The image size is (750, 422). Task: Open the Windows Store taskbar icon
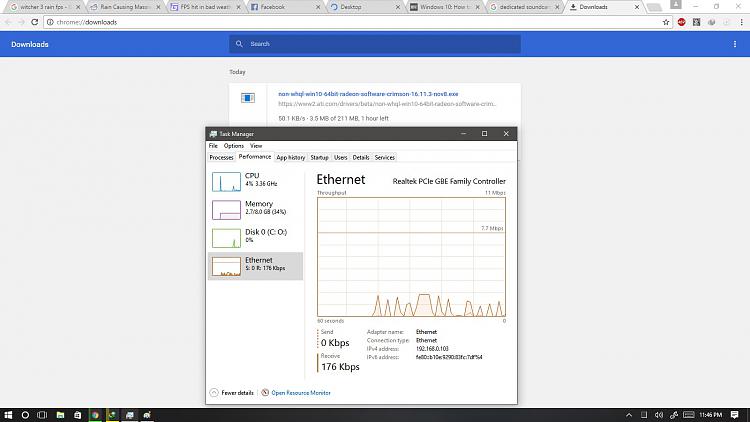click(x=77, y=415)
